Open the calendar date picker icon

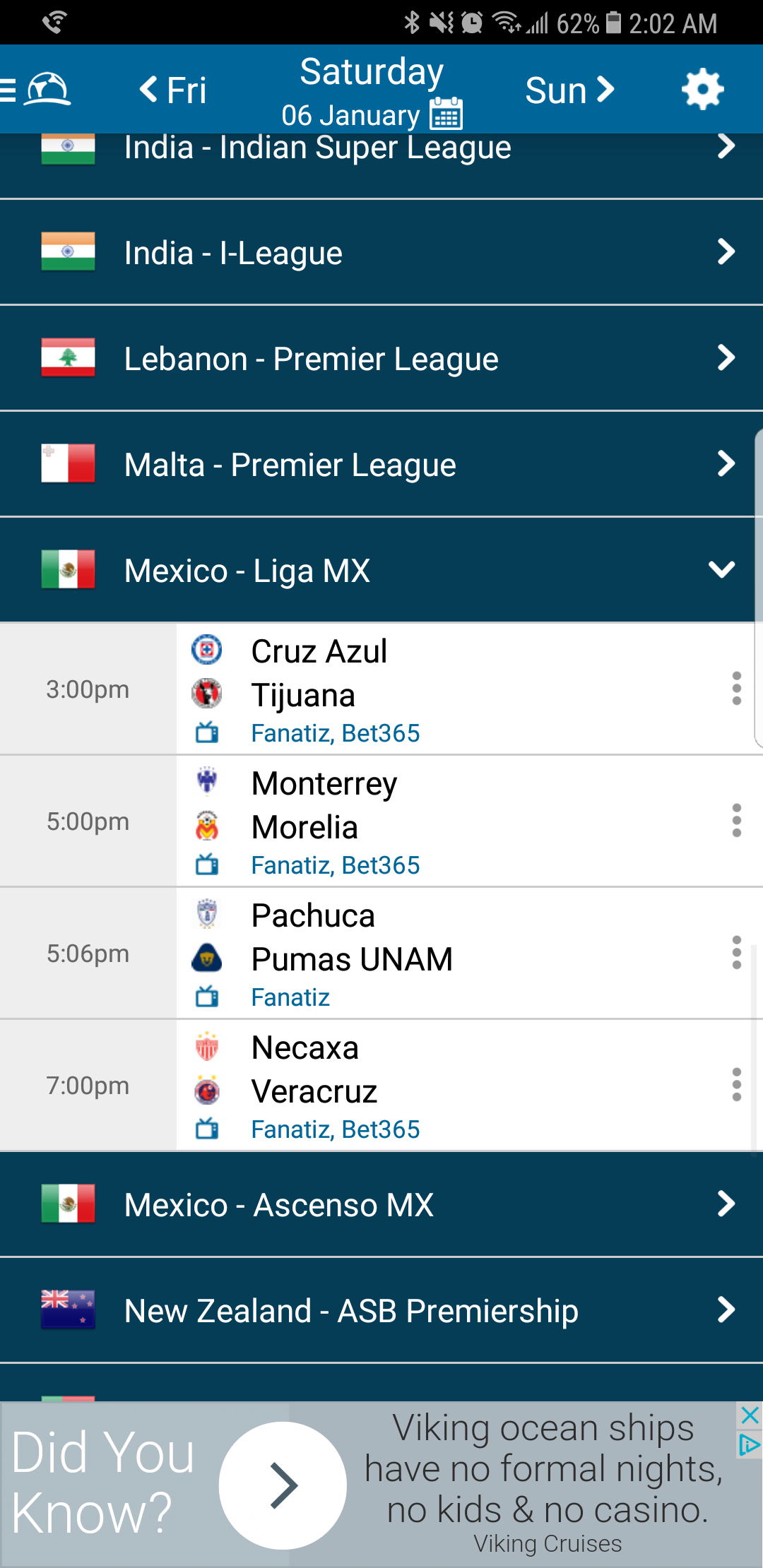click(446, 114)
